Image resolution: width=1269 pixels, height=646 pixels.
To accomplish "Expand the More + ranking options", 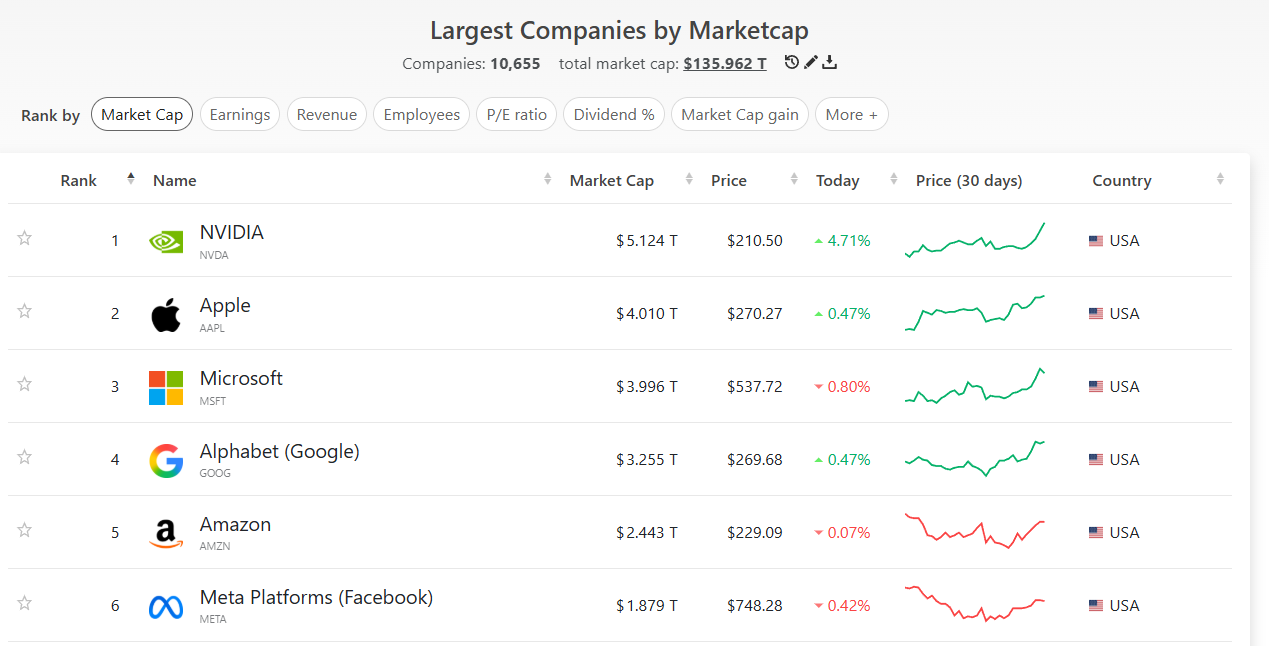I will [851, 115].
